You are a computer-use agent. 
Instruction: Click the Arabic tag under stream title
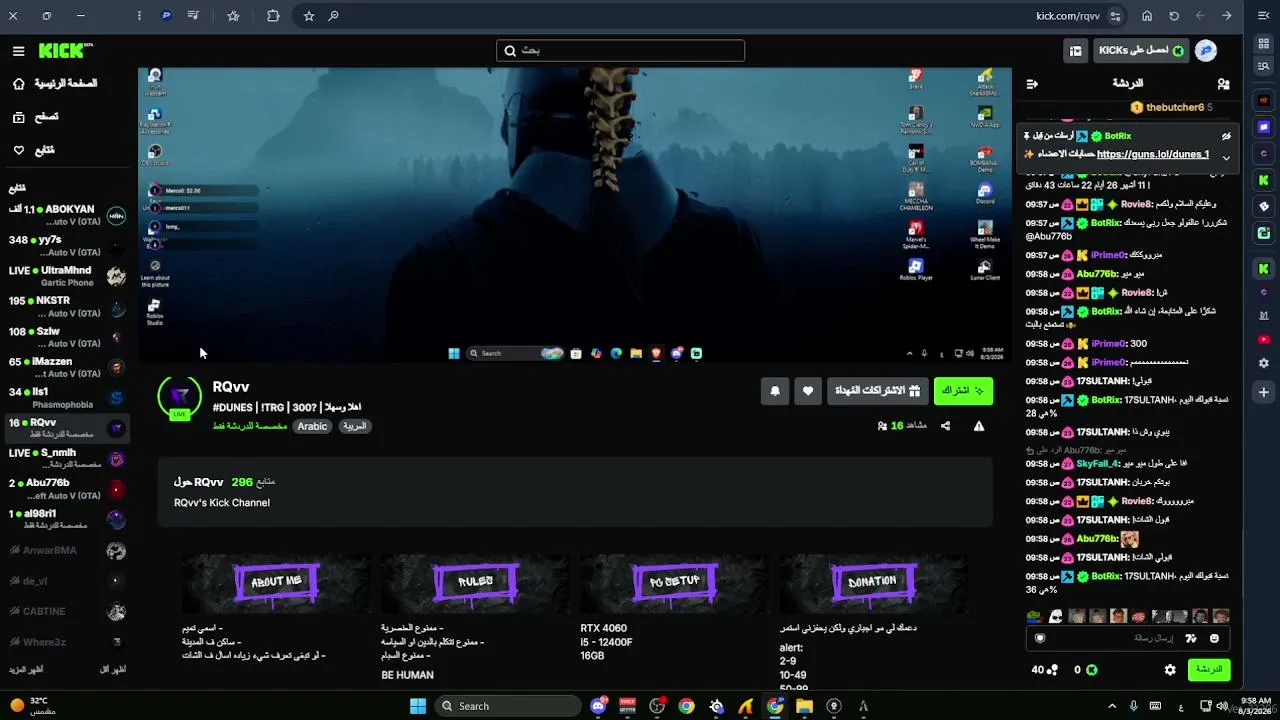pos(312,426)
